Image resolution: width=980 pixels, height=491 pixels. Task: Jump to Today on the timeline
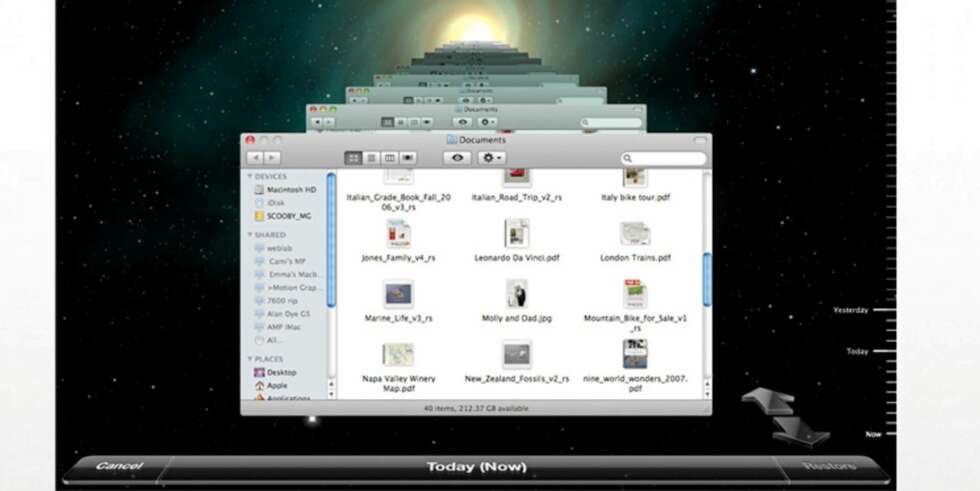click(x=858, y=352)
